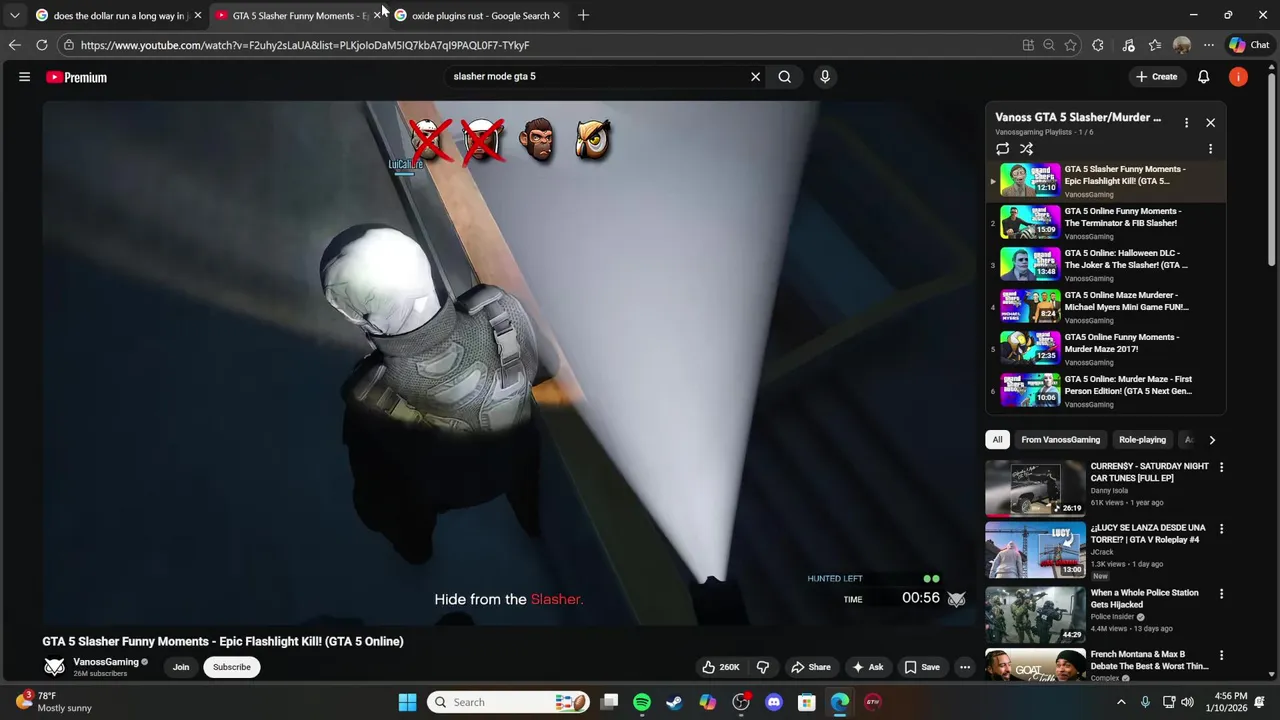Click the YouTube search magnifier button
This screenshot has width=1280, height=720.
pos(785,76)
